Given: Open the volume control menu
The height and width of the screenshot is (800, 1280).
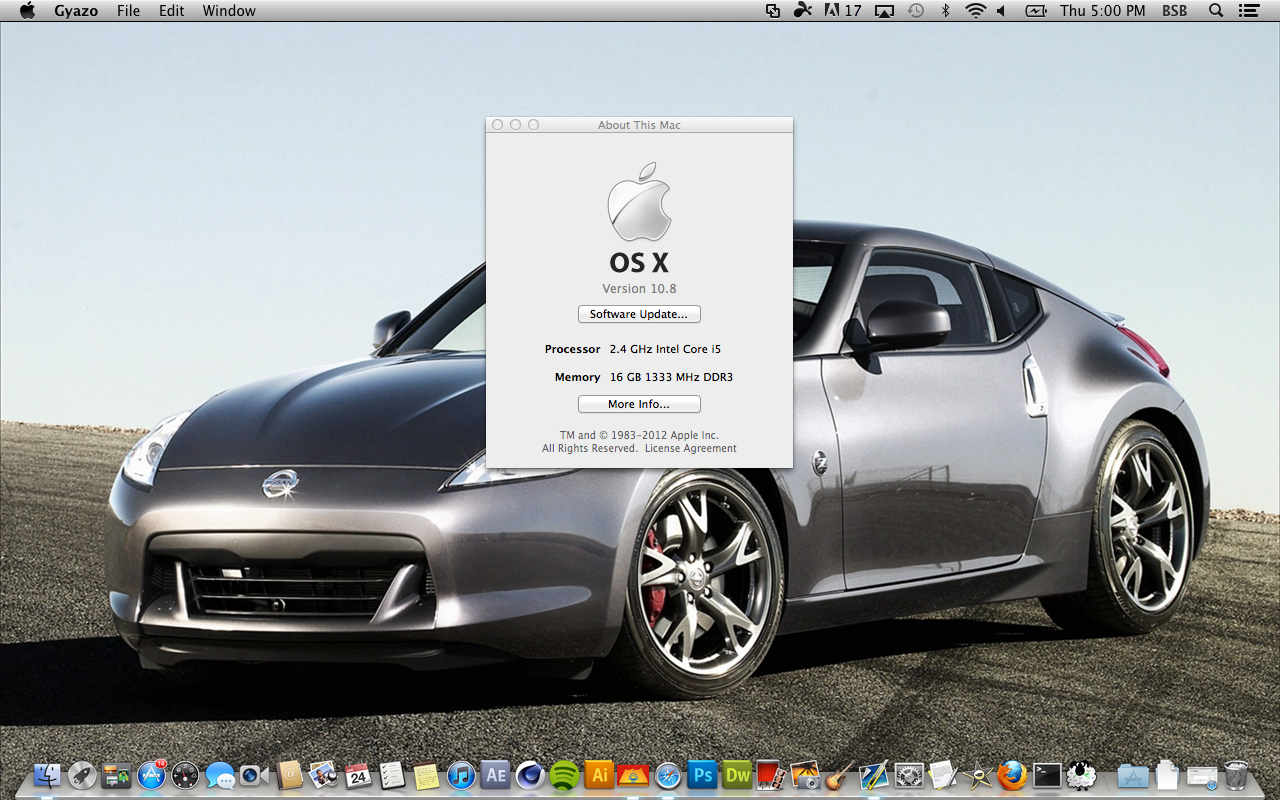Looking at the screenshot, I should click(1001, 11).
